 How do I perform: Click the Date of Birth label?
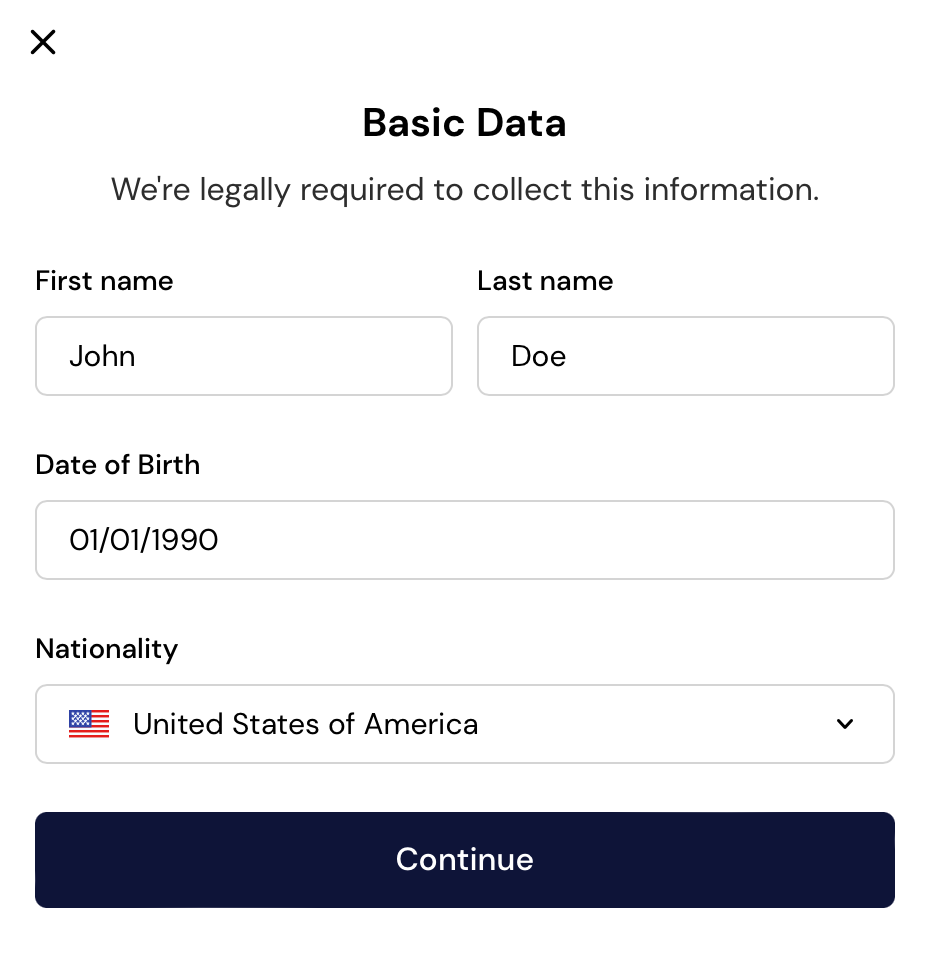tap(117, 465)
